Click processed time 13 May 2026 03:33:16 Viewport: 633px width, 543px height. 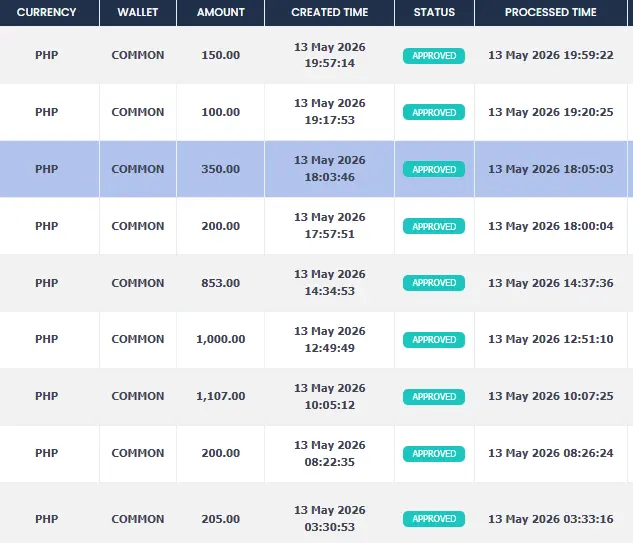[551, 519]
